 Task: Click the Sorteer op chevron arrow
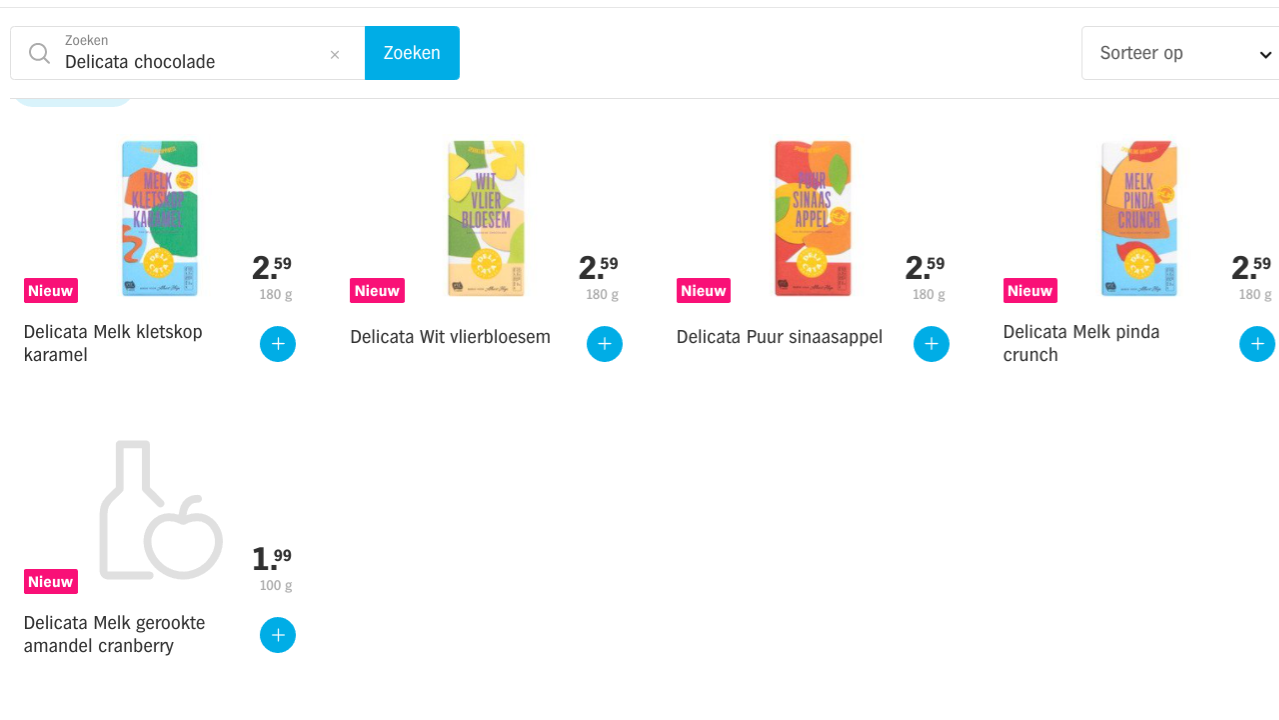coord(1265,55)
